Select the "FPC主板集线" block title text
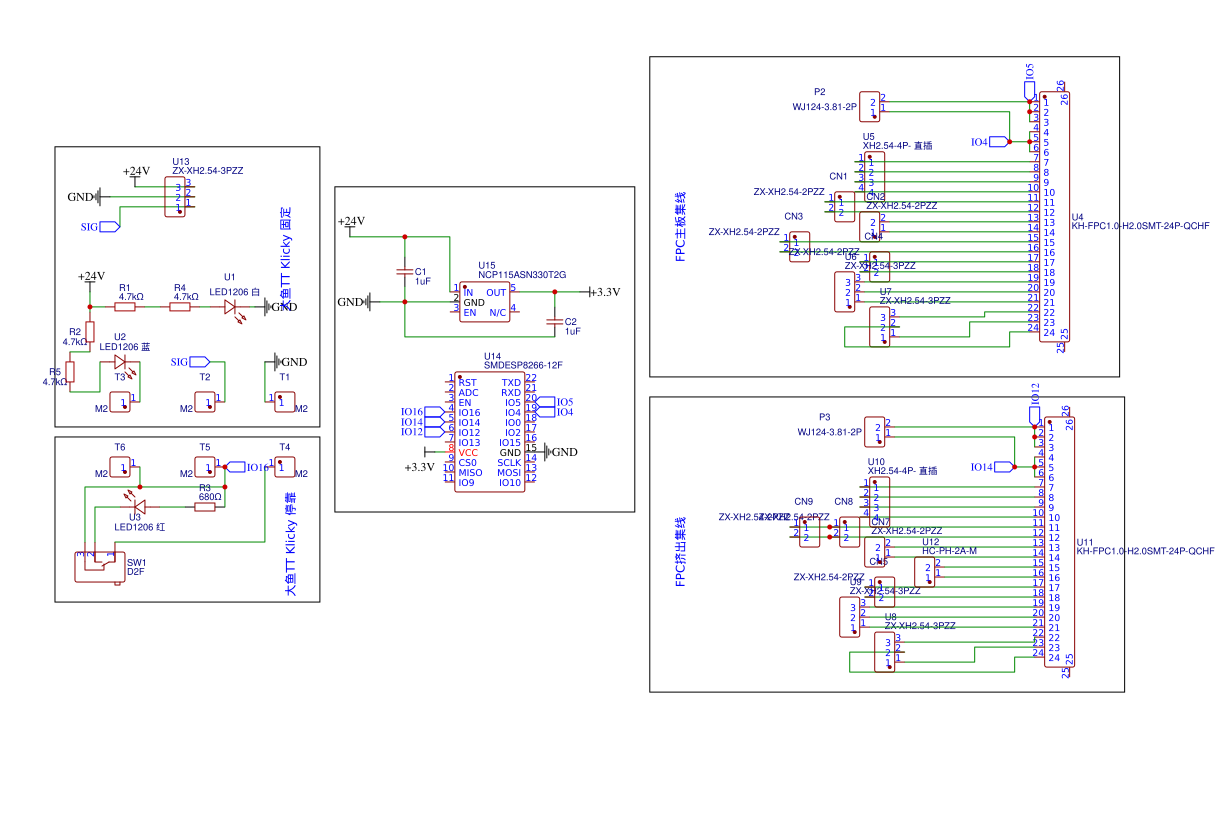The image size is (1226, 828). click(x=681, y=226)
